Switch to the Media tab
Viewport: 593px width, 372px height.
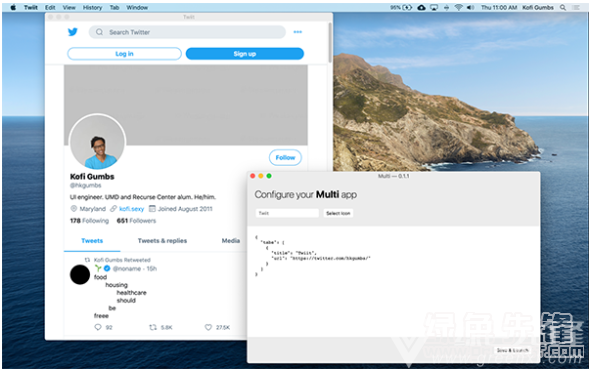tap(231, 241)
